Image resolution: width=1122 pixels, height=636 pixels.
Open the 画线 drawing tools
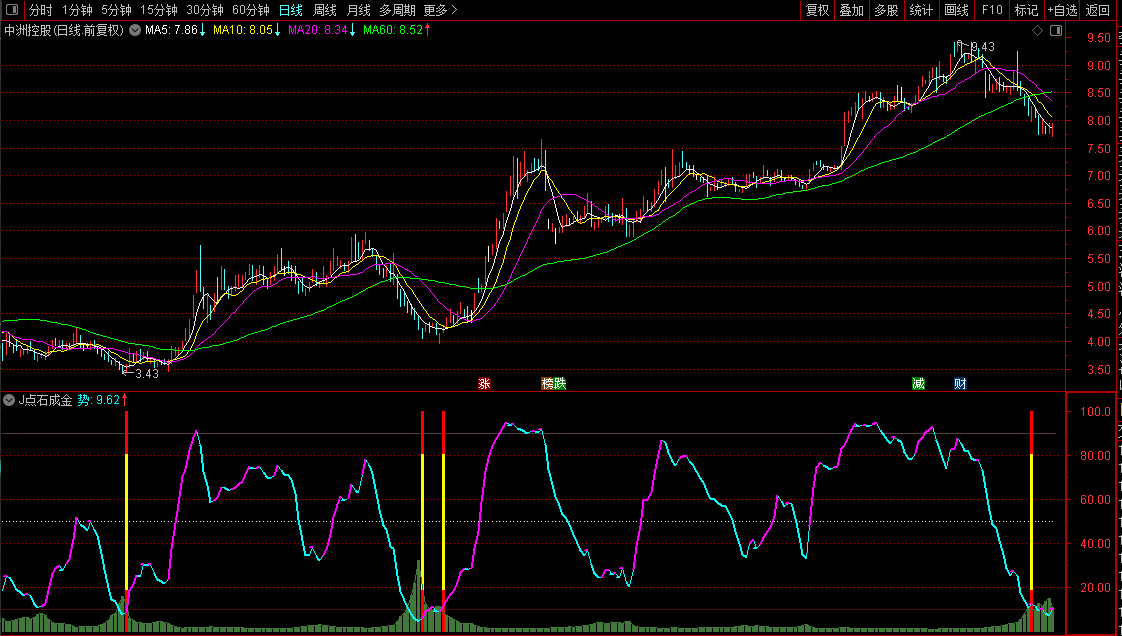coord(957,10)
